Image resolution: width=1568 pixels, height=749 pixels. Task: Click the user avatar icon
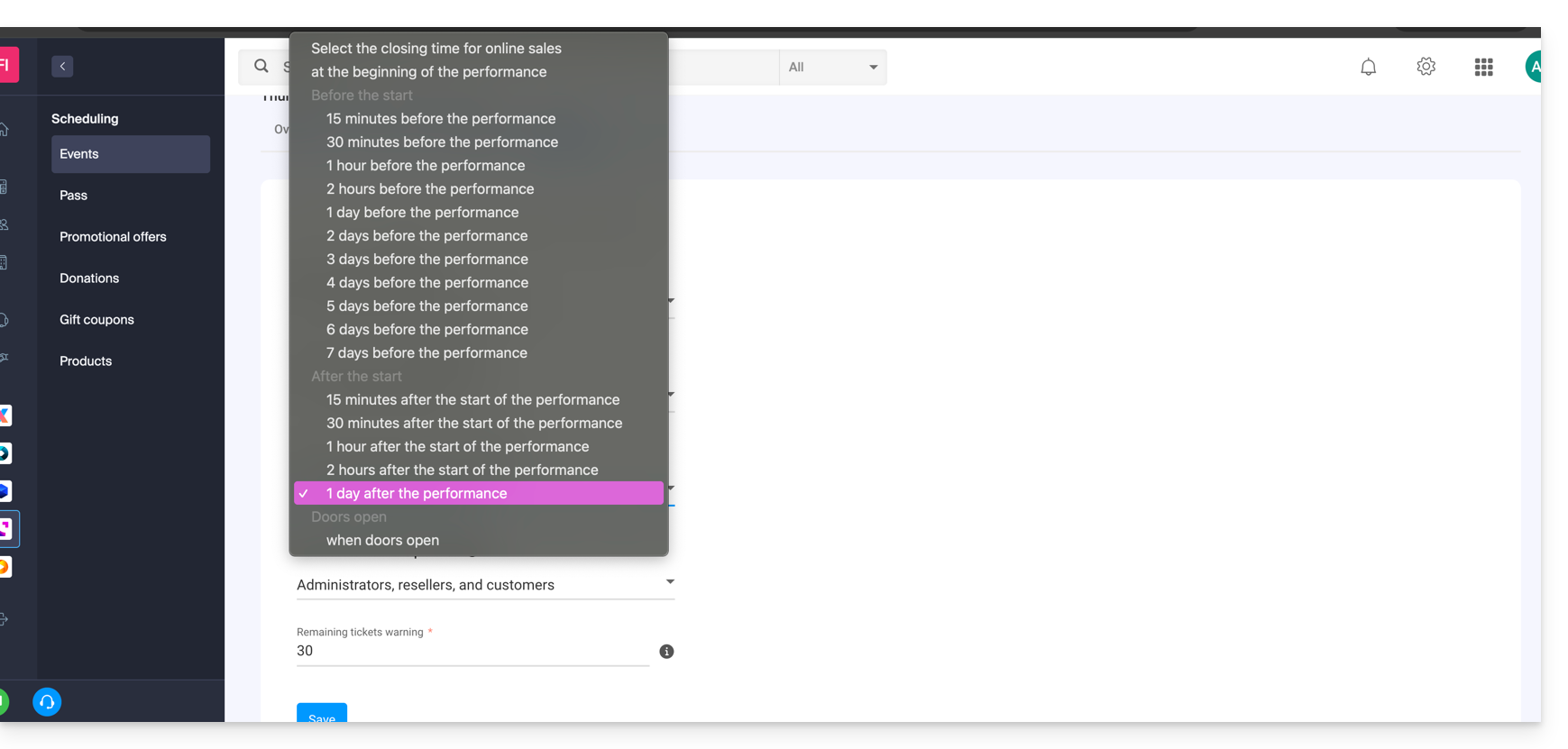click(x=1533, y=67)
